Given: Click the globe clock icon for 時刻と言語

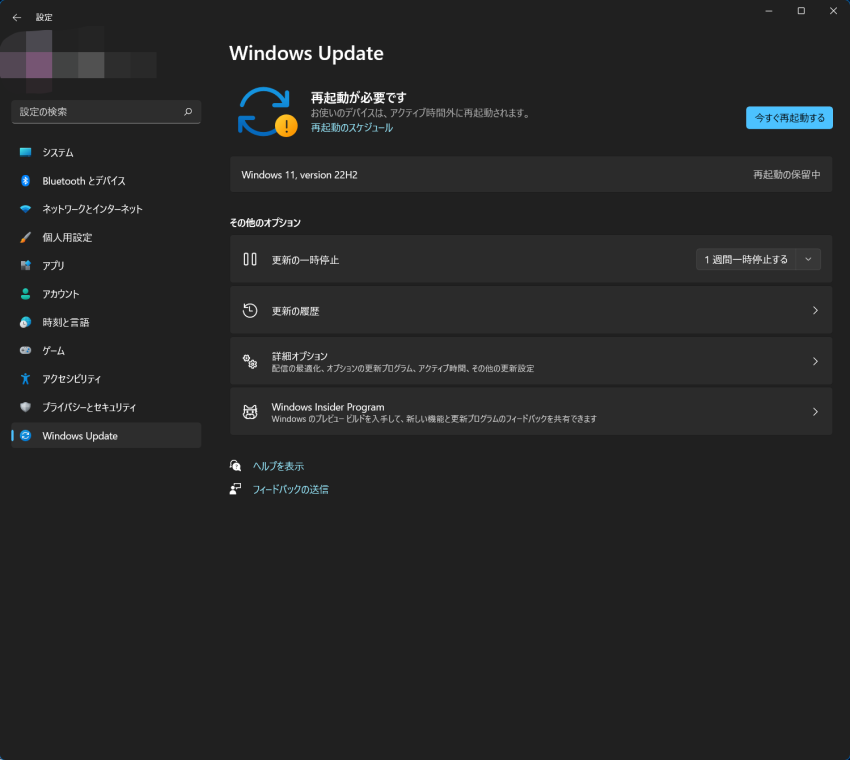Looking at the screenshot, I should click(25, 322).
